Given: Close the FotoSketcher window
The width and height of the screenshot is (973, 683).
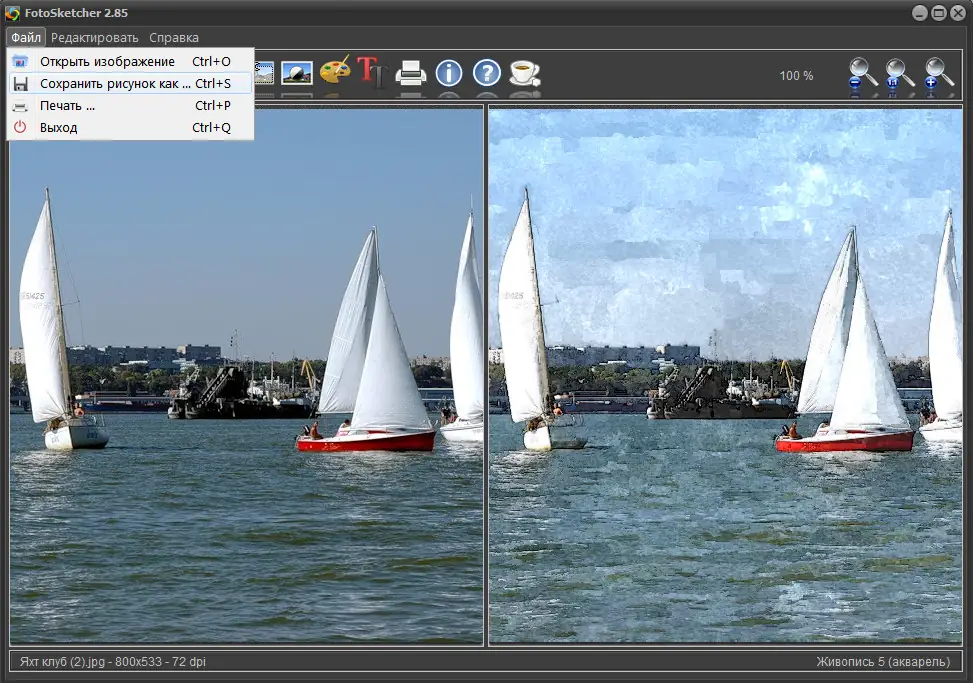Looking at the screenshot, I should click(x=958, y=12).
